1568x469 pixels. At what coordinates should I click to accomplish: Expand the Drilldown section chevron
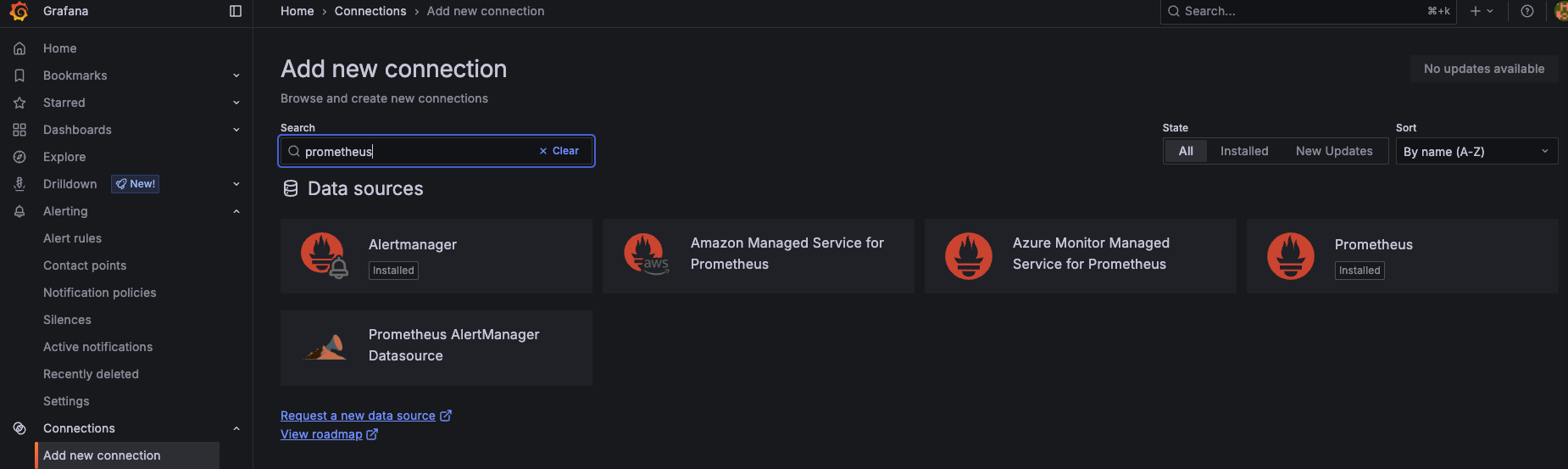pyautogui.click(x=236, y=184)
